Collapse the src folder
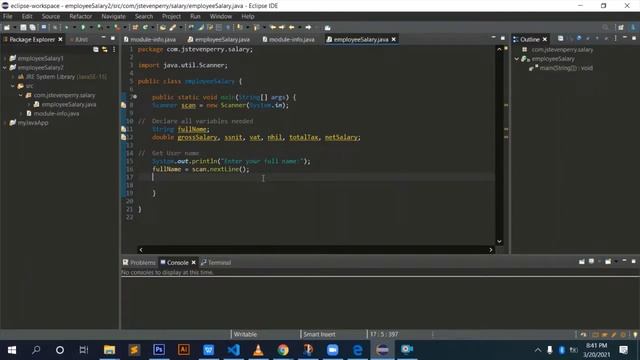The image size is (640, 360). tap(13, 86)
